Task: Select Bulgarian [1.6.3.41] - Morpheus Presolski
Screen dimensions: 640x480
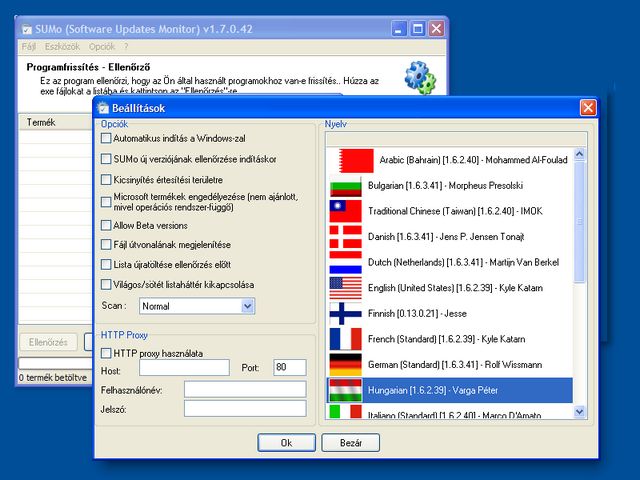Action: [450, 186]
